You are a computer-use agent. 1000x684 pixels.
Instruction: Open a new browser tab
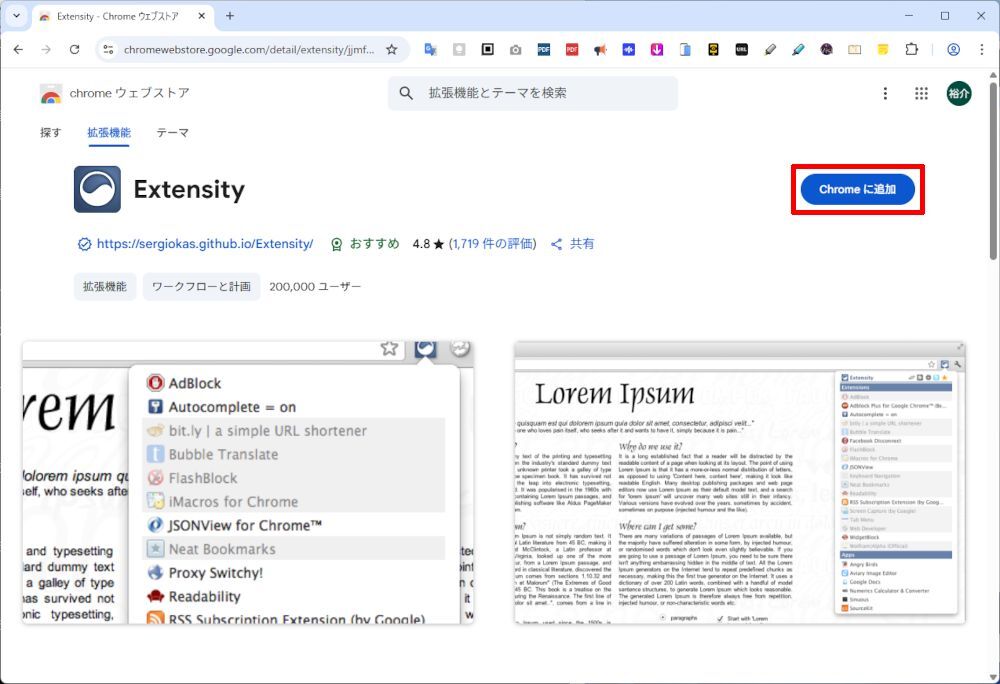[230, 17]
